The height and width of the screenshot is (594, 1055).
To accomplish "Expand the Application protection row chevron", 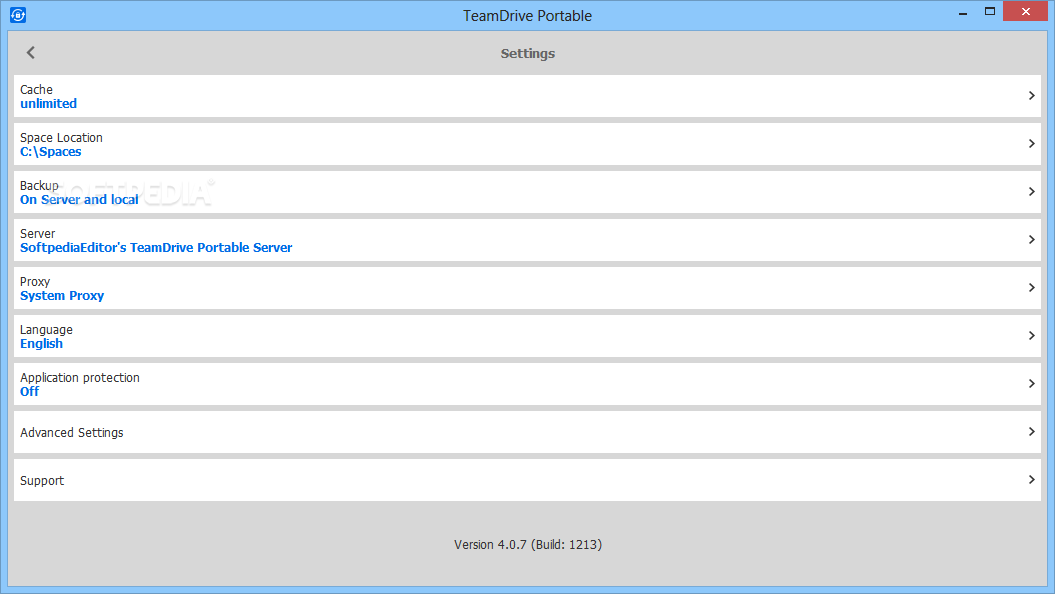I will pos(1031,383).
